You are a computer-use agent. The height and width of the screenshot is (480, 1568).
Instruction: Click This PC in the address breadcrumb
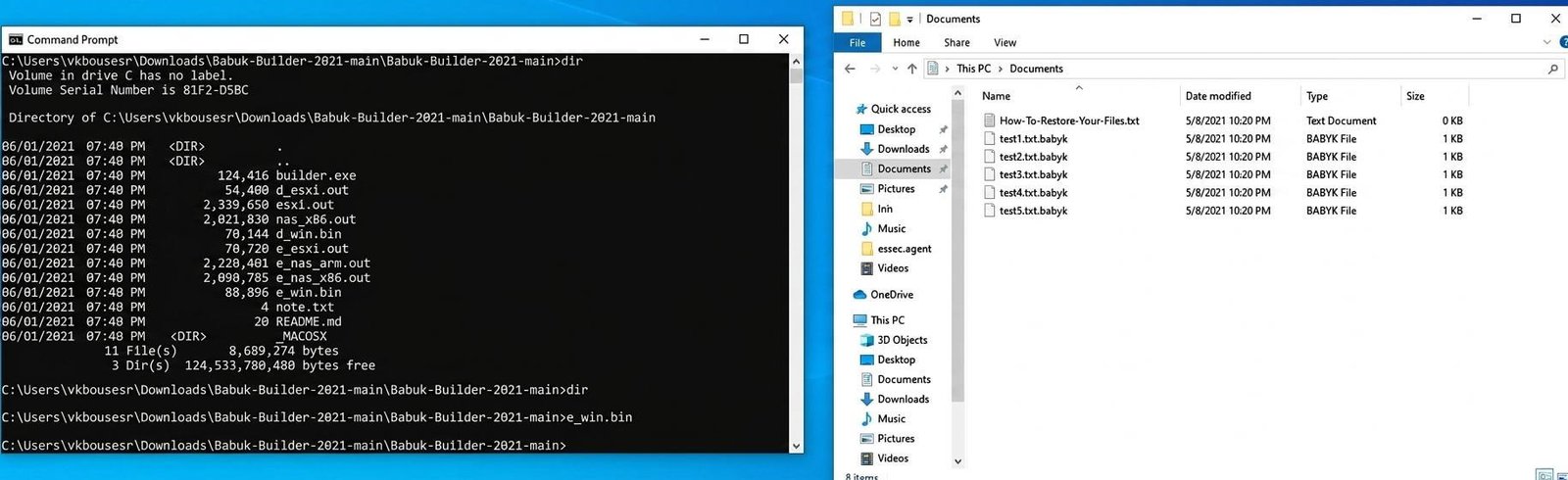point(973,69)
